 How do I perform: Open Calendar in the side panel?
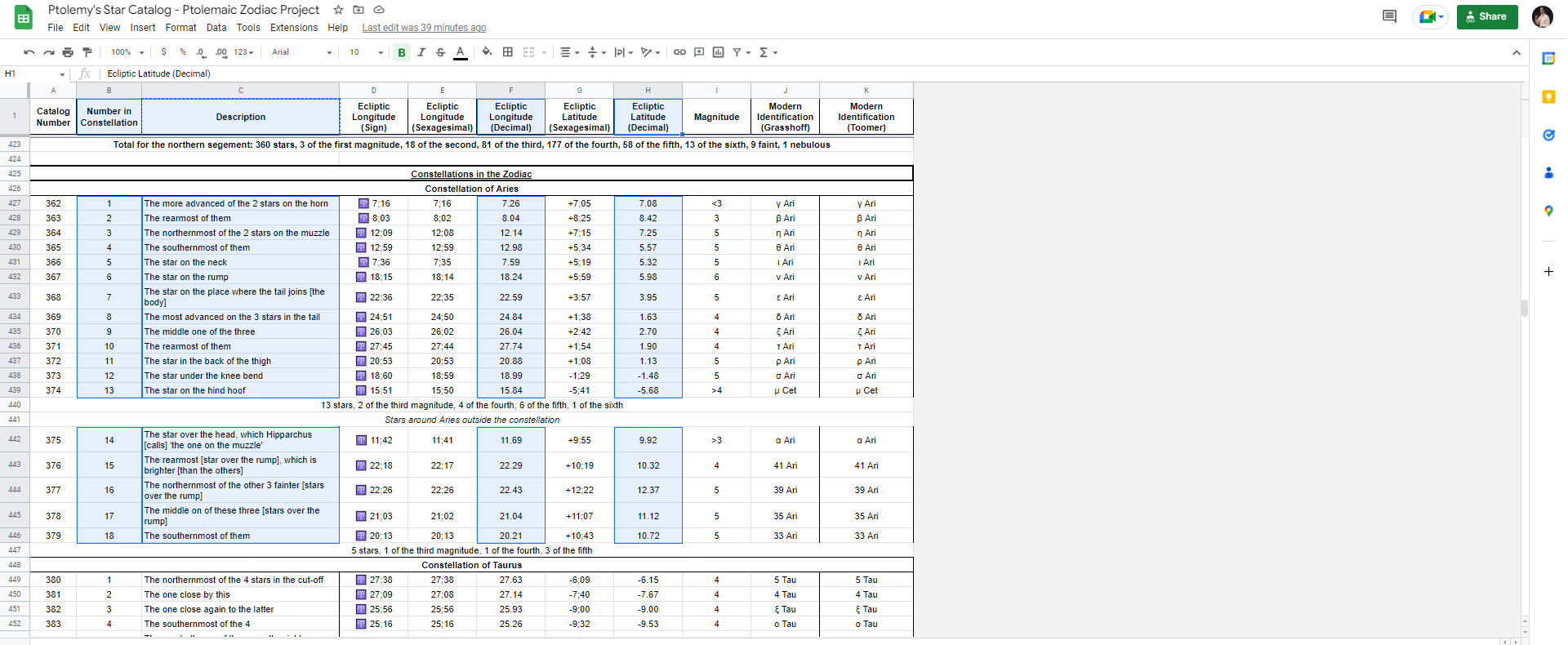[1548, 59]
